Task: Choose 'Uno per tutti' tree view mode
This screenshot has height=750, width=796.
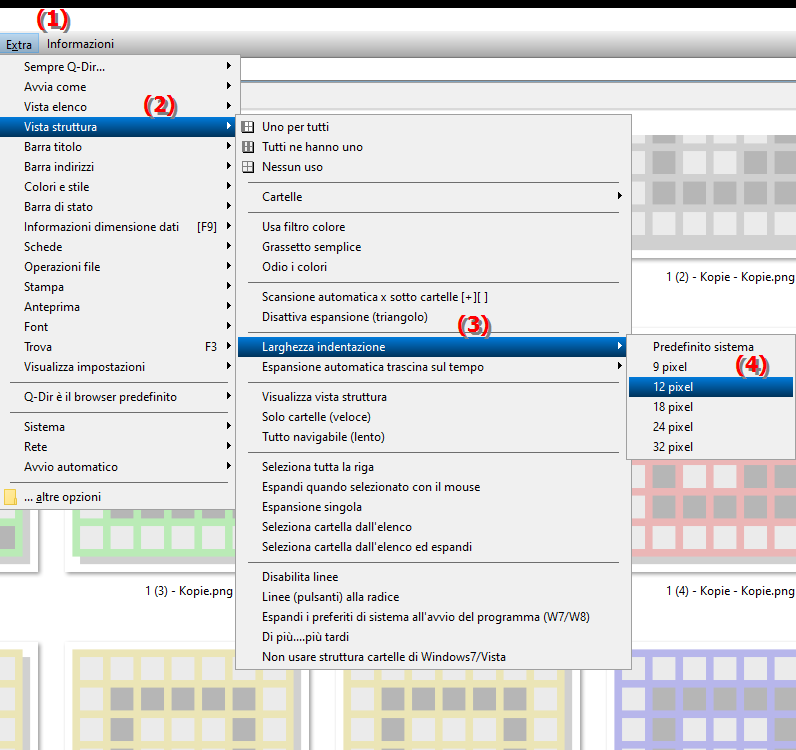Action: pyautogui.click(x=433, y=127)
